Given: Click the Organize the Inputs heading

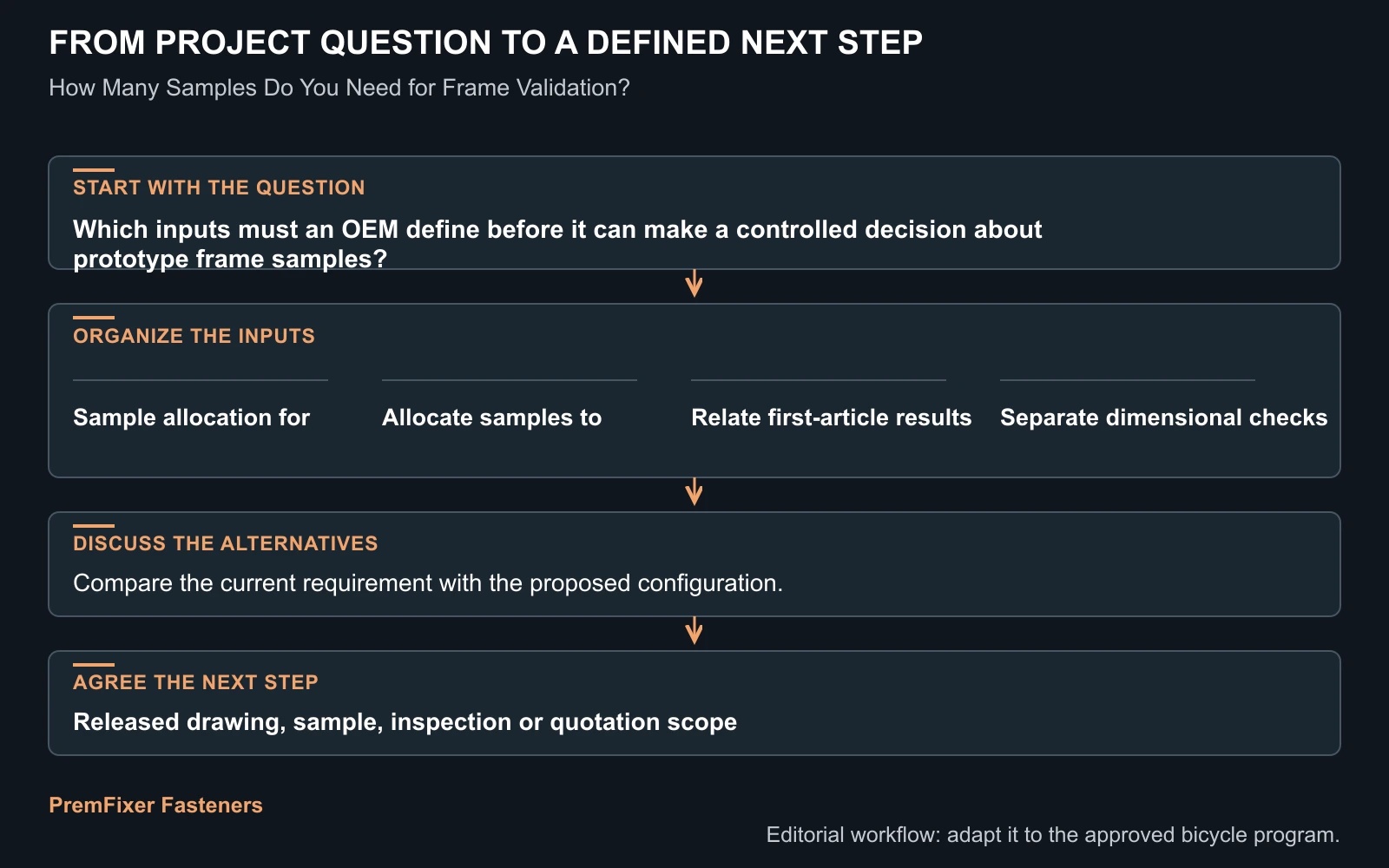Looking at the screenshot, I should tap(194, 336).
